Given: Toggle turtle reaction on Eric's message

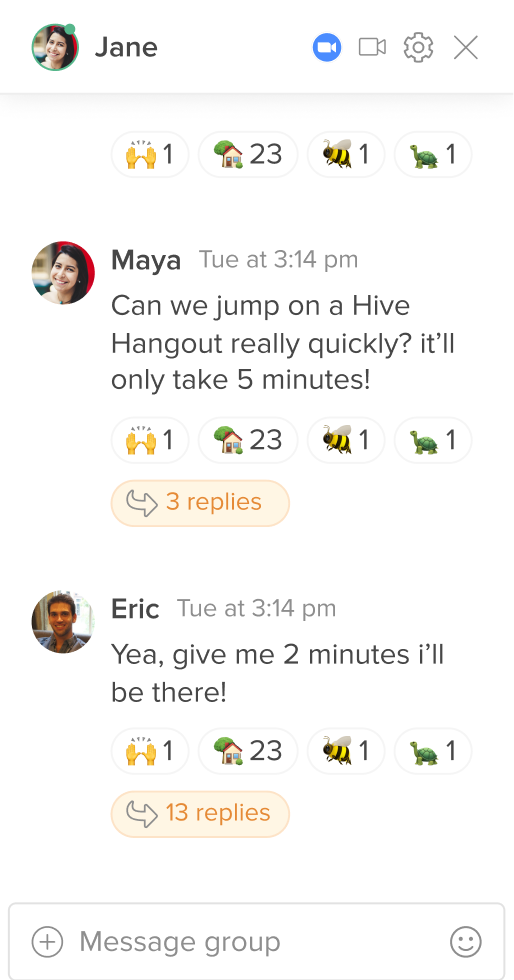Looking at the screenshot, I should point(433,751).
